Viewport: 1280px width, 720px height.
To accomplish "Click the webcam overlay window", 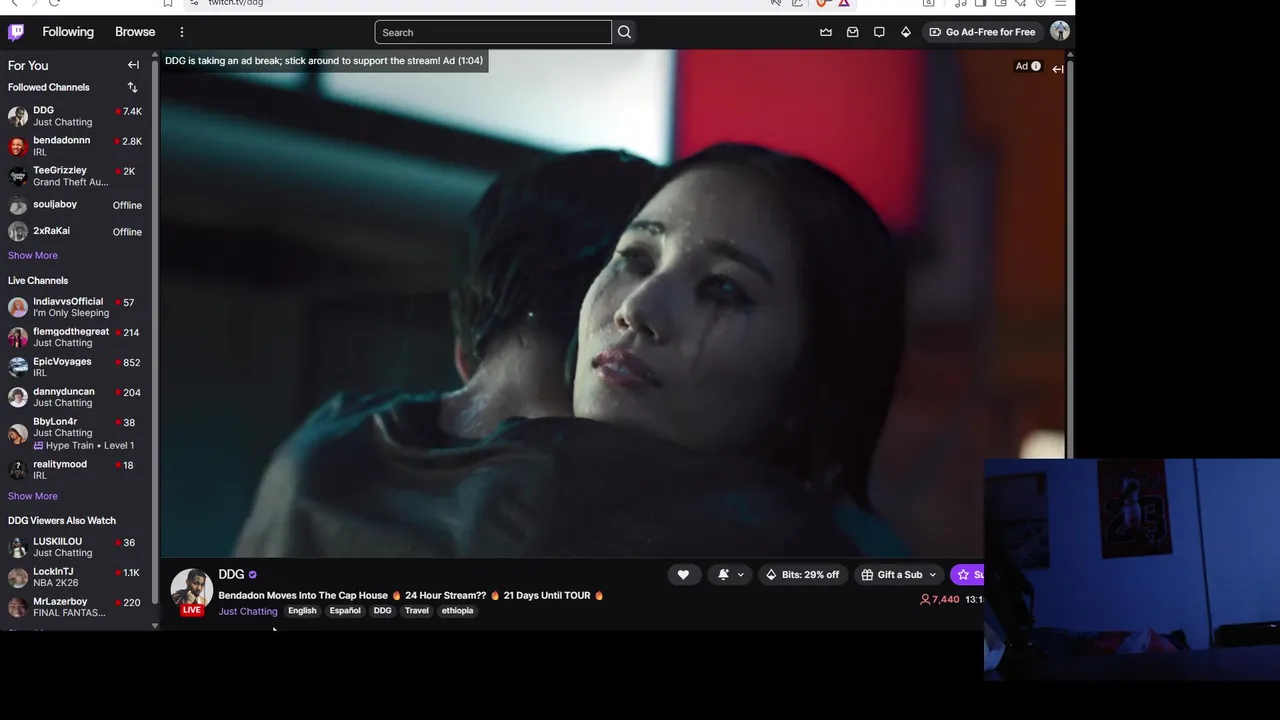I will pyautogui.click(x=1132, y=570).
